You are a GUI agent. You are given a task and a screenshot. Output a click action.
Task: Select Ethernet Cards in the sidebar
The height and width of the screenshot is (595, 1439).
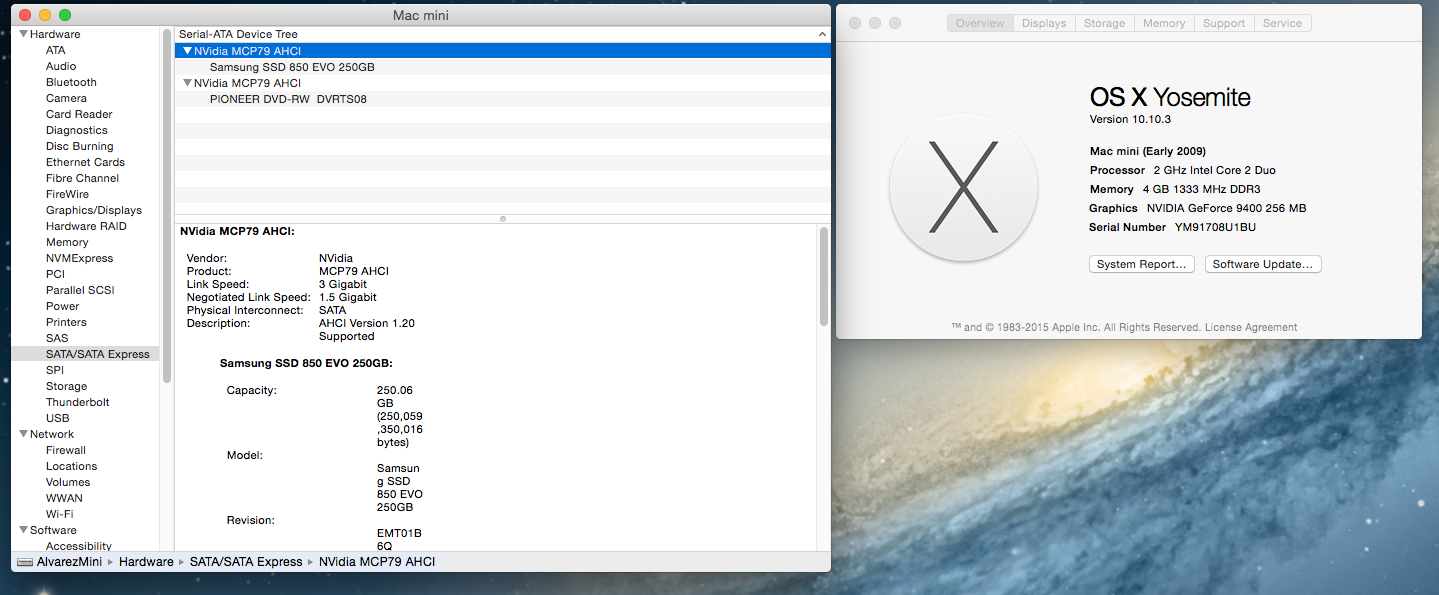point(85,162)
